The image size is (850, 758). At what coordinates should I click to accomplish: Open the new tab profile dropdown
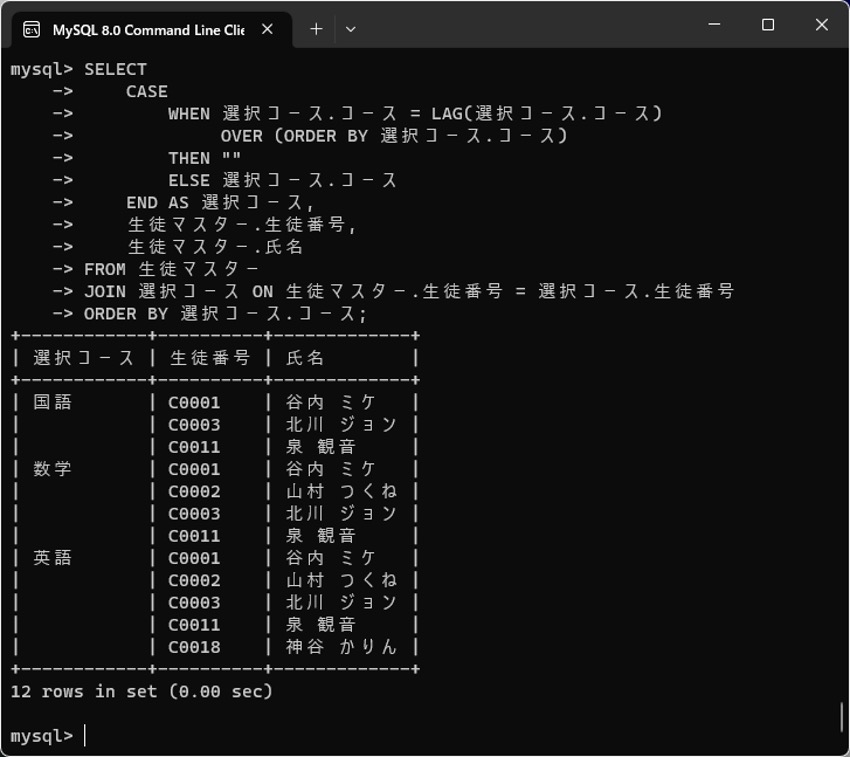pos(351,29)
